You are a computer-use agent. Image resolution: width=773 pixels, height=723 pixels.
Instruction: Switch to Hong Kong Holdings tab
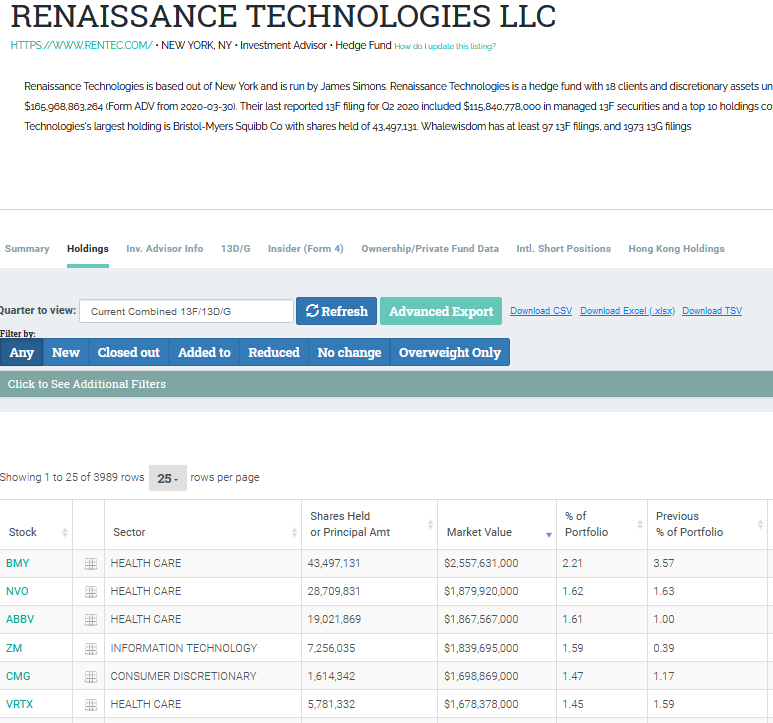(676, 249)
